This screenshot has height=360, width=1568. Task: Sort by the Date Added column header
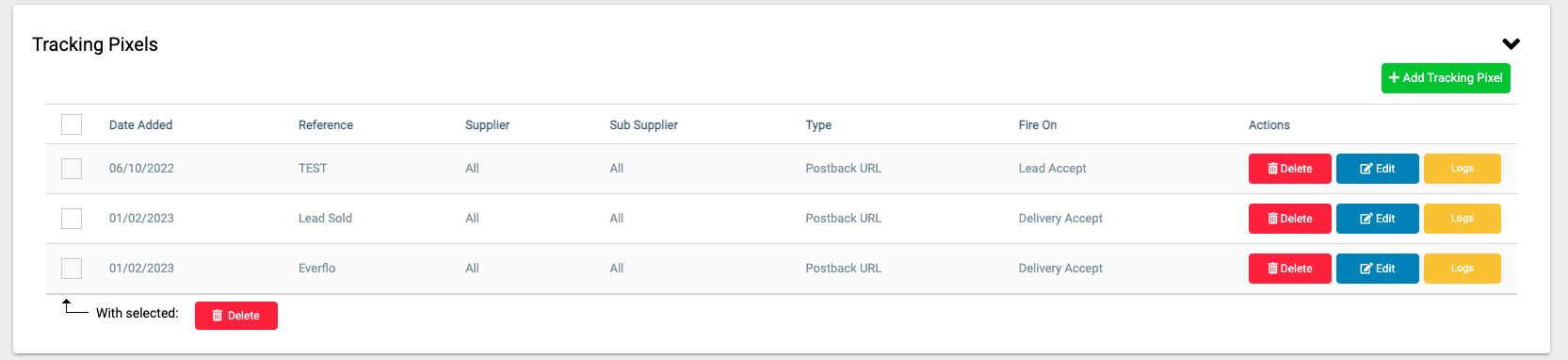click(140, 124)
